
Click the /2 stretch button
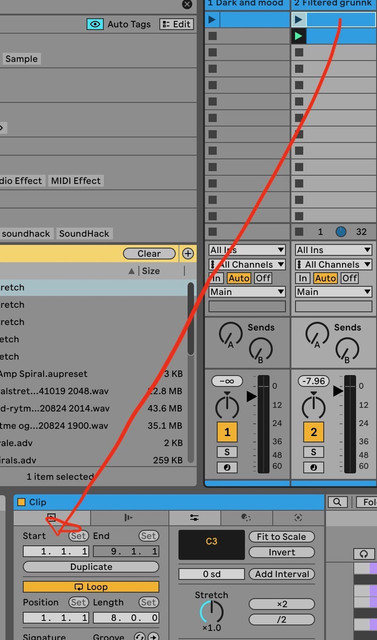point(282,620)
